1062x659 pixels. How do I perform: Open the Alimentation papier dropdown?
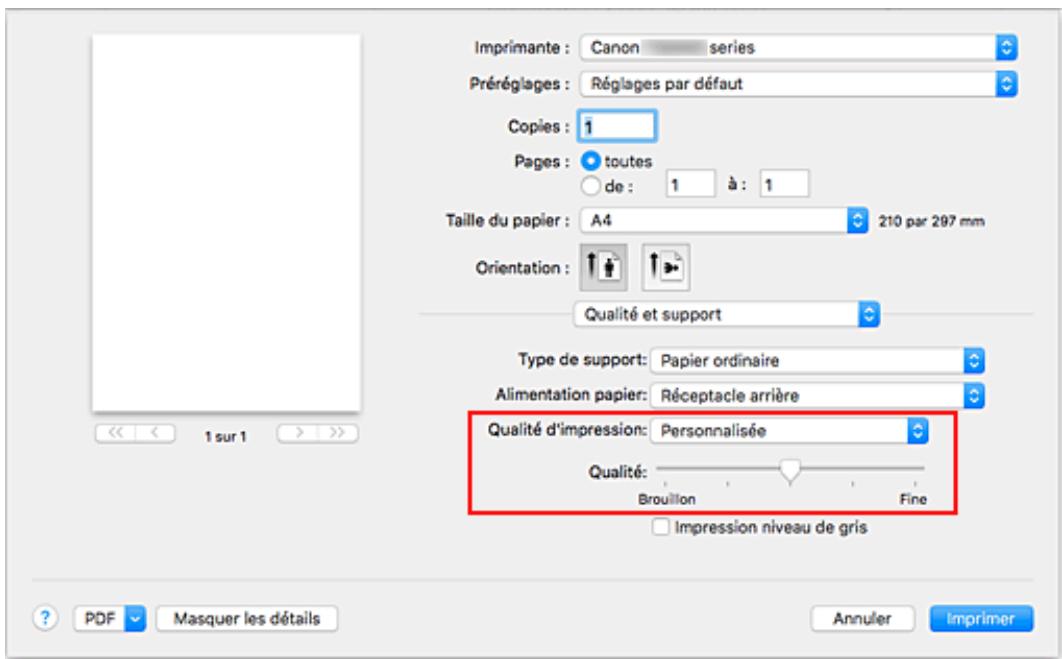pyautogui.click(x=817, y=396)
